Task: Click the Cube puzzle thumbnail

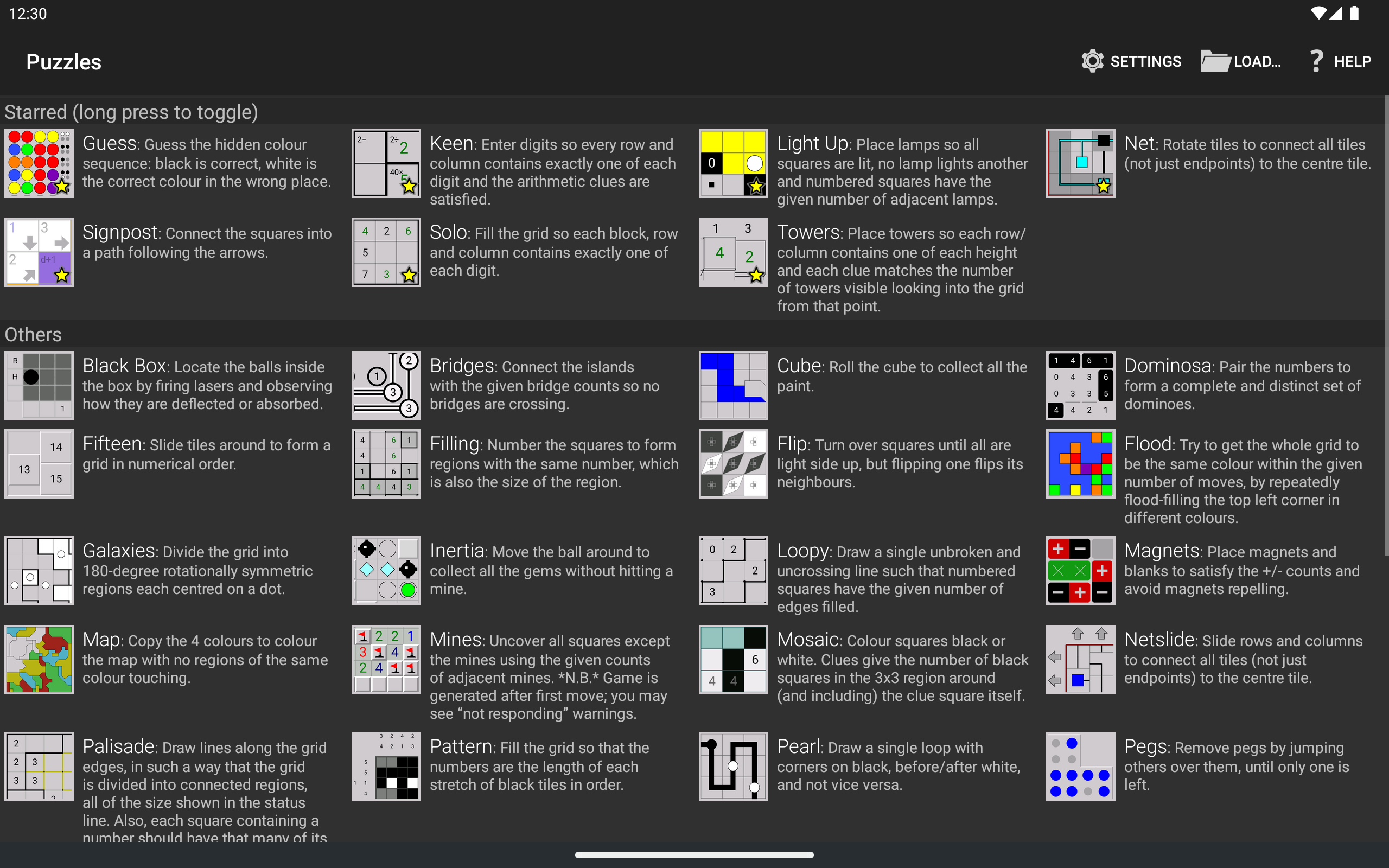Action: (733, 385)
